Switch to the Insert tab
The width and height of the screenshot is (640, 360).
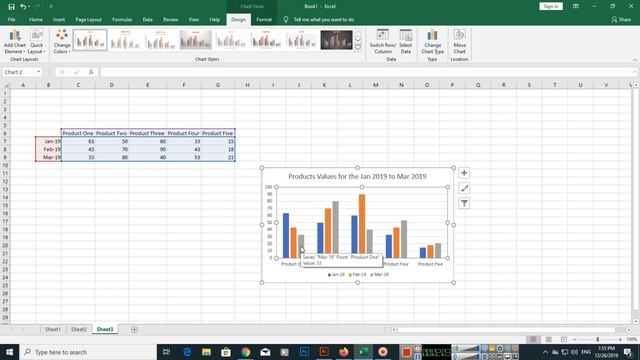pos(59,20)
